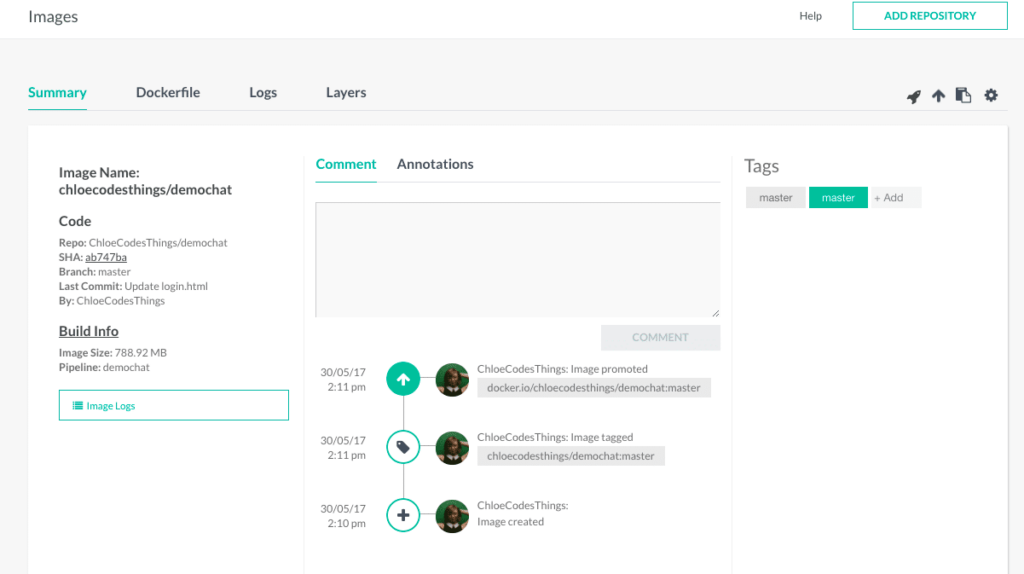This screenshot has width=1024, height=574.
Task: Click inside the comment text area
Action: (x=518, y=259)
